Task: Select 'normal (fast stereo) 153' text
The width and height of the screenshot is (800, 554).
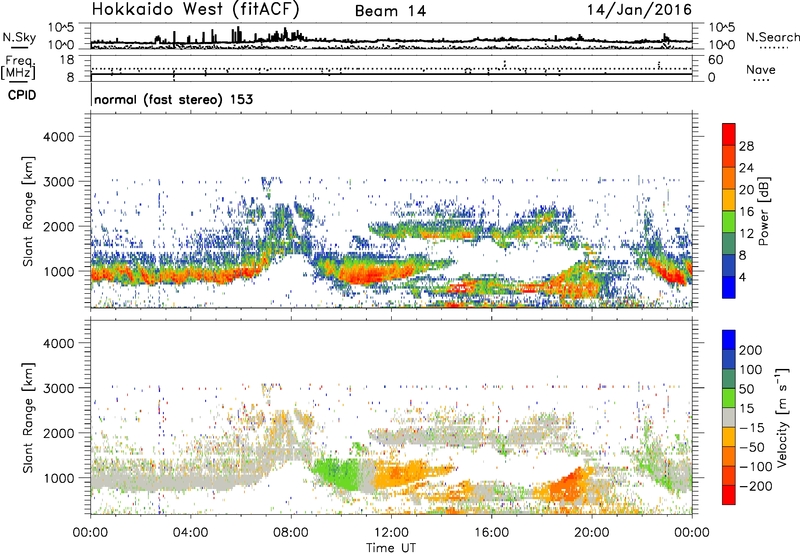Action: pyautogui.click(x=173, y=99)
